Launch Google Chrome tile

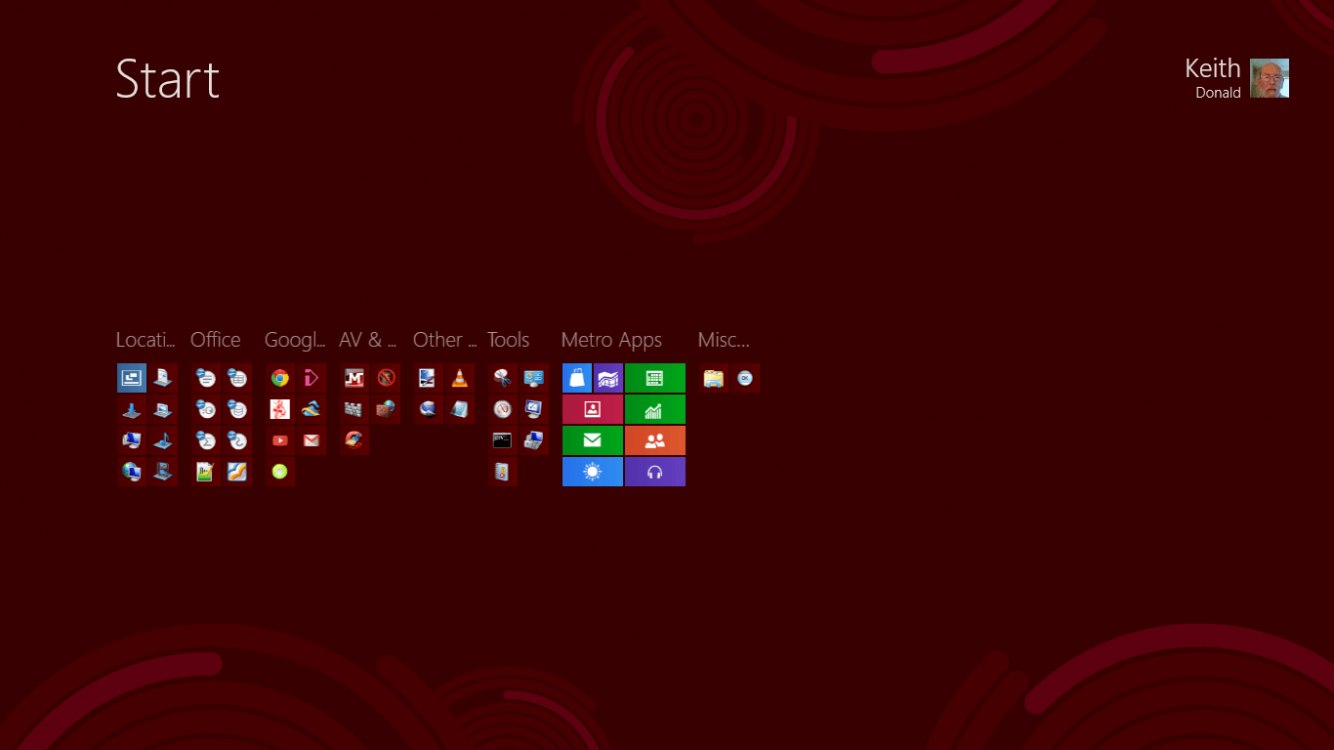coord(280,378)
